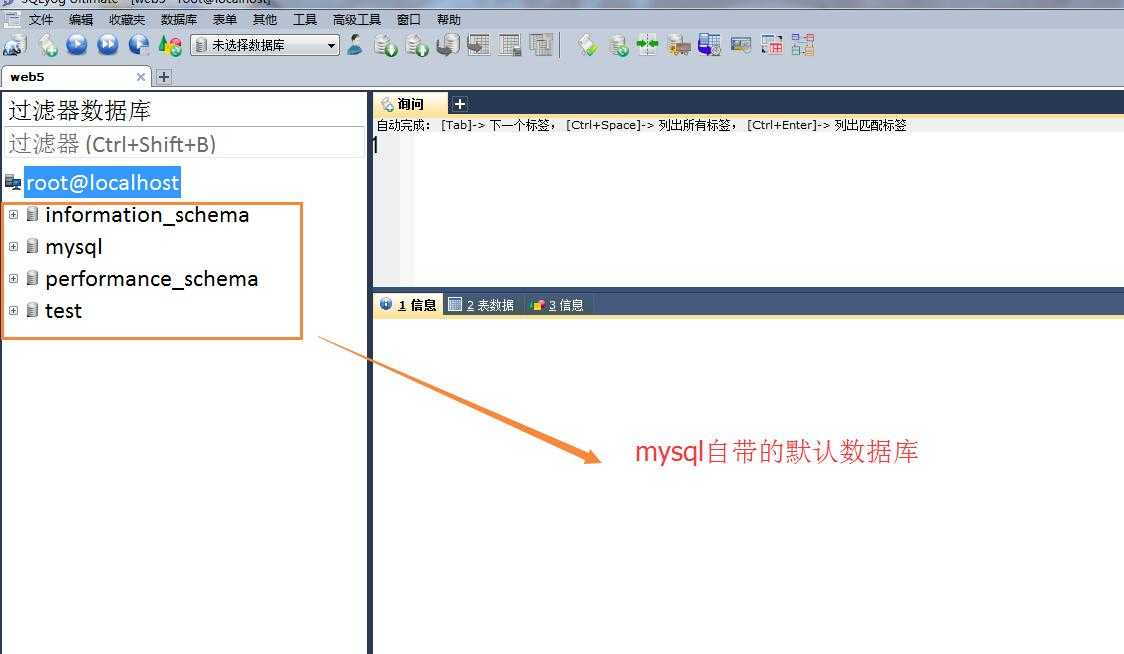Viewport: 1124px width, 654px height.
Task: Click Execute and Edit Resultset icon
Action: [x=138, y=45]
